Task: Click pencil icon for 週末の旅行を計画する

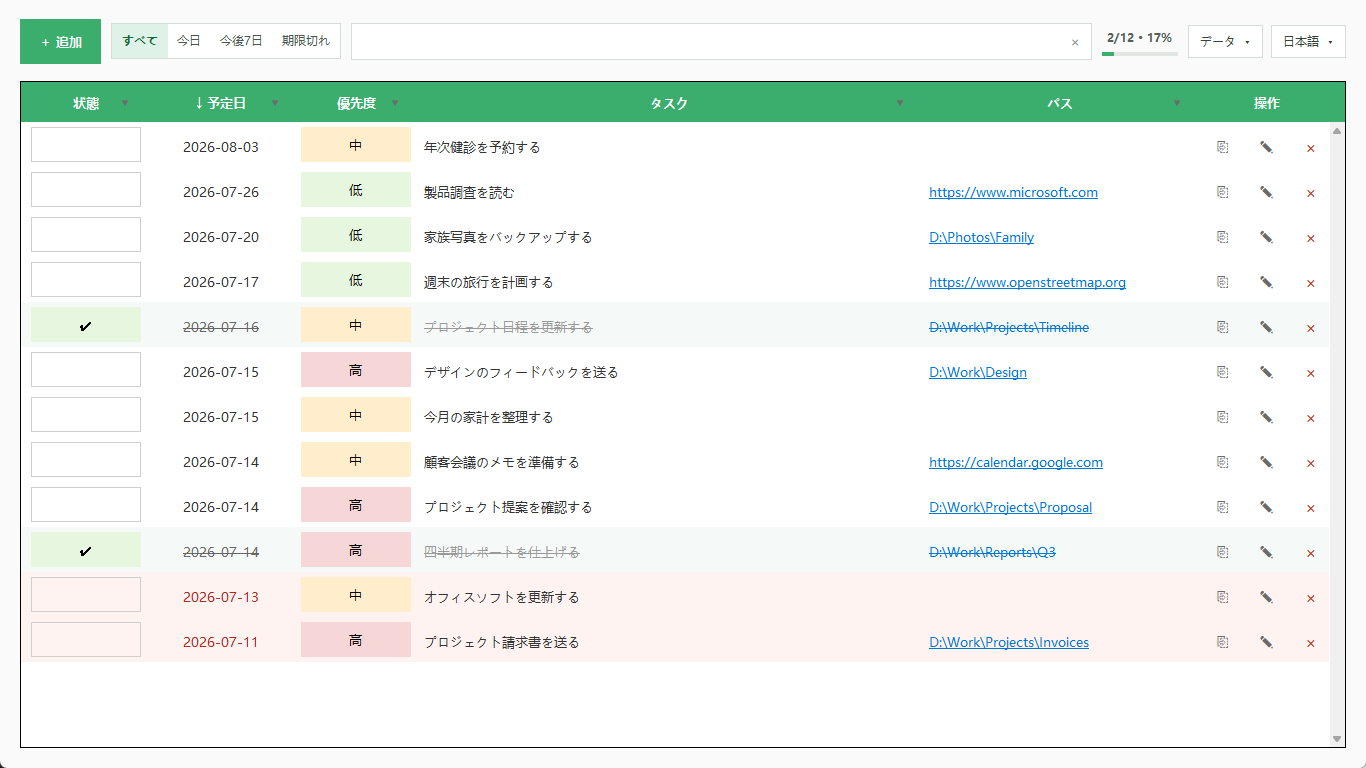Action: [x=1266, y=282]
